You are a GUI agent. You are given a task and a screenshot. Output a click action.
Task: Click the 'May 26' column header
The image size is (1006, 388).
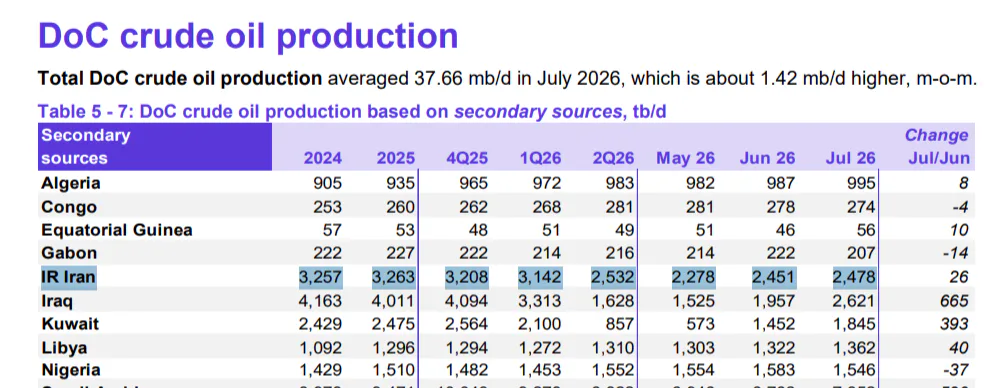click(685, 158)
